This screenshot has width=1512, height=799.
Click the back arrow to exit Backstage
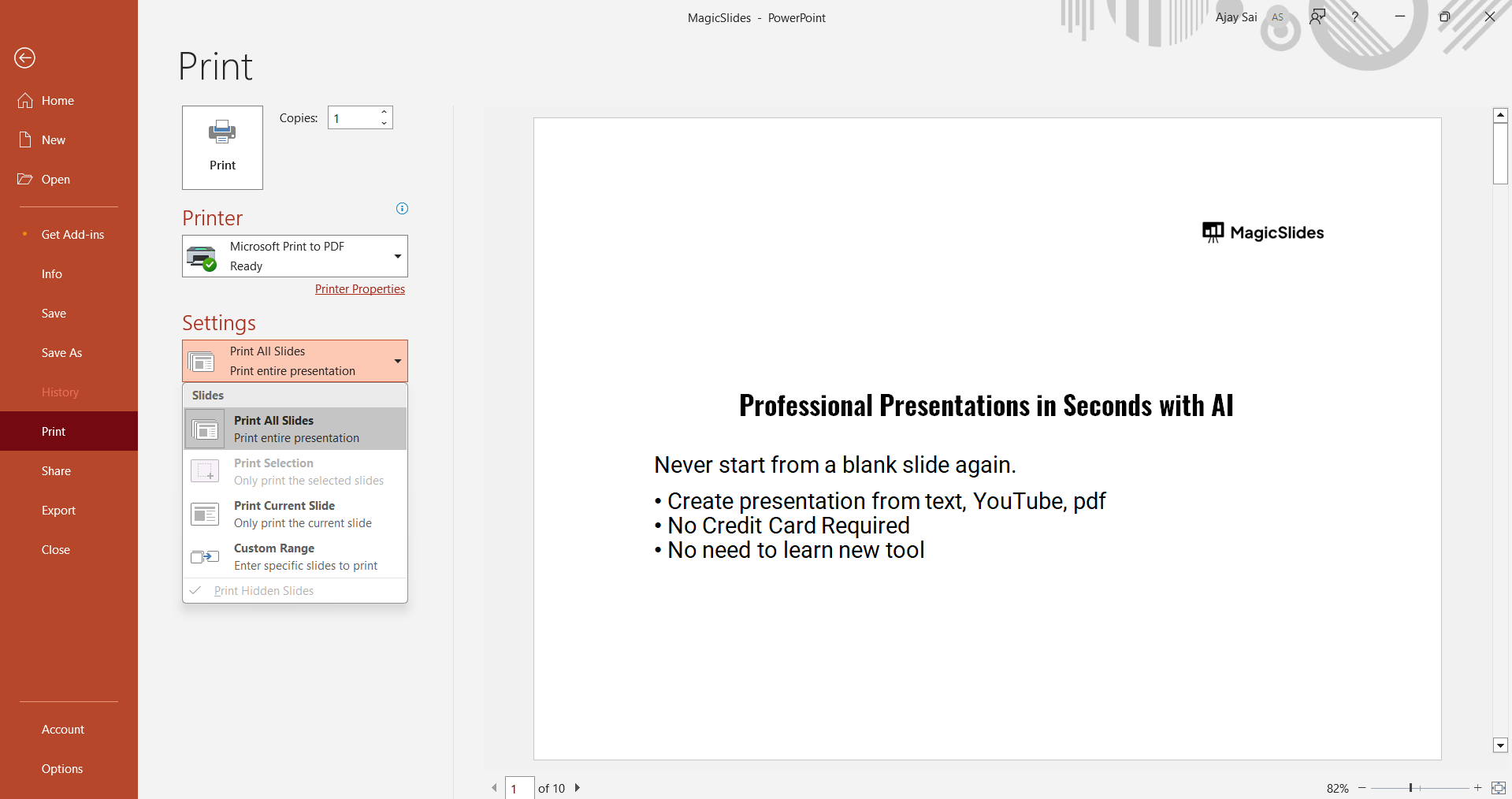[x=25, y=58]
